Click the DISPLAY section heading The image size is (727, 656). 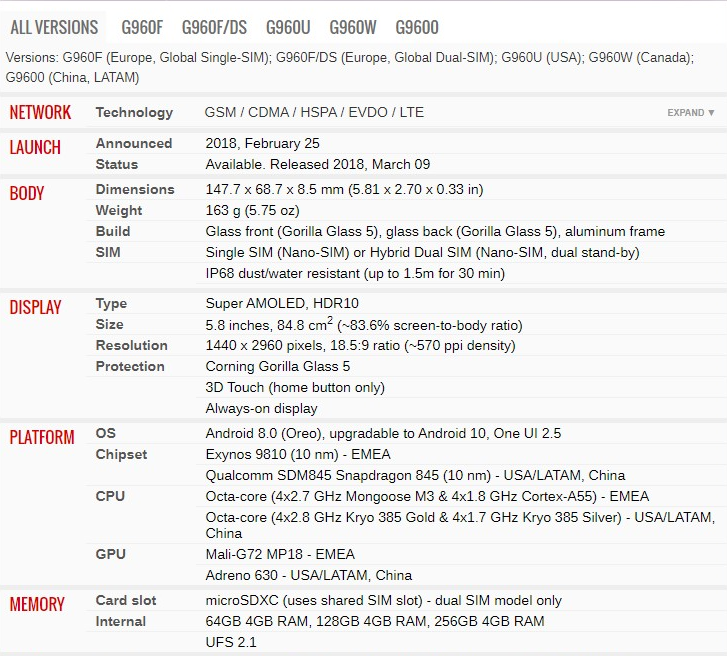click(35, 307)
